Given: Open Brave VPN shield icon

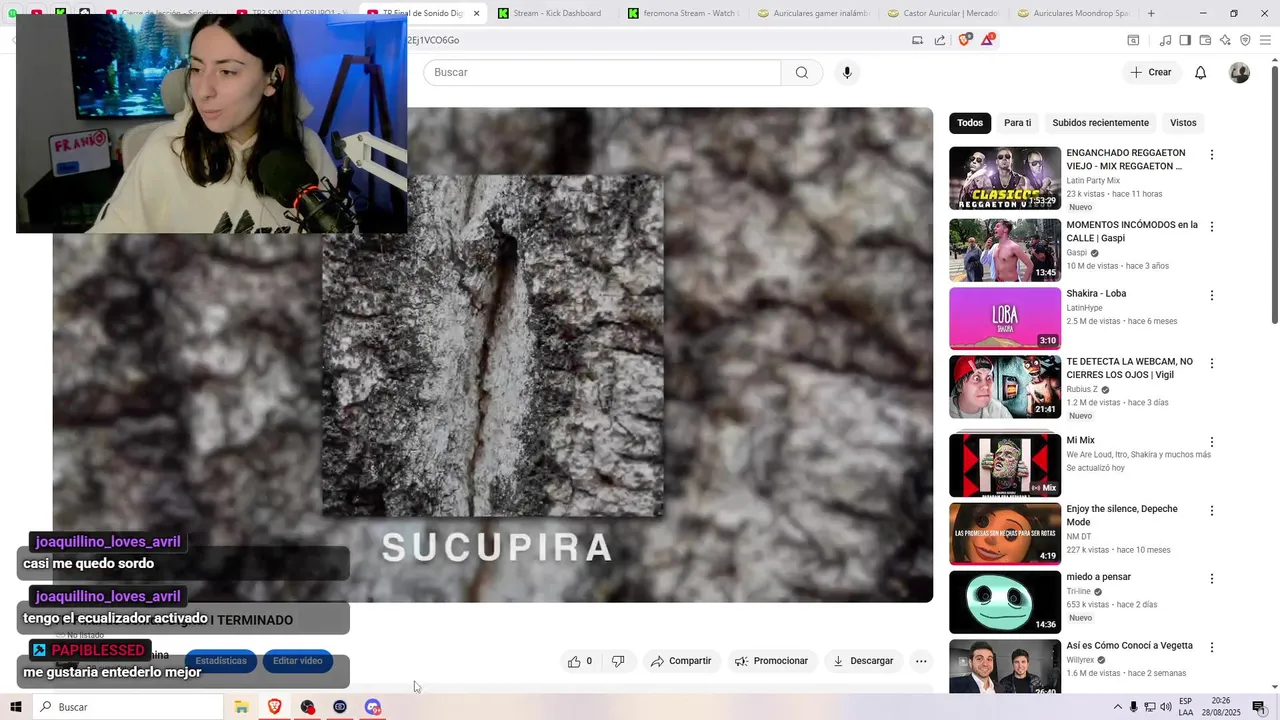Looking at the screenshot, I should pyautogui.click(x=1245, y=40).
